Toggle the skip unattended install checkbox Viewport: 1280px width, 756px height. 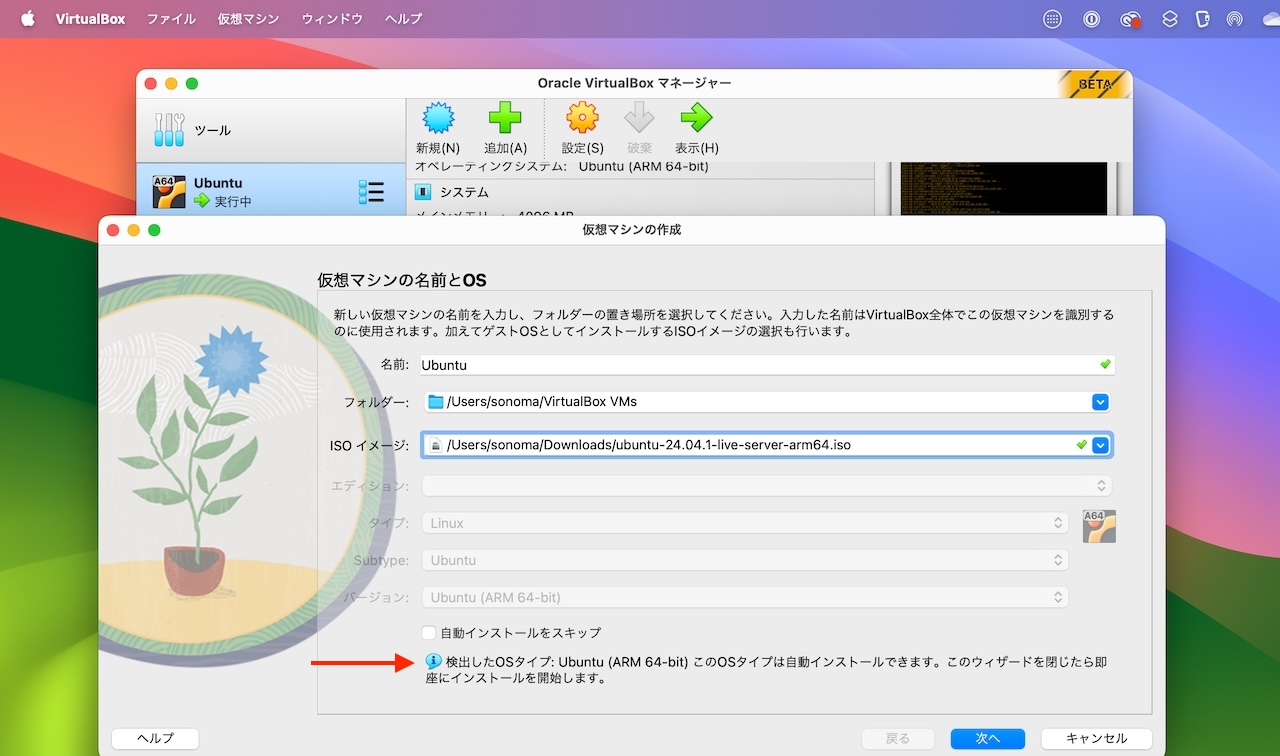429,632
